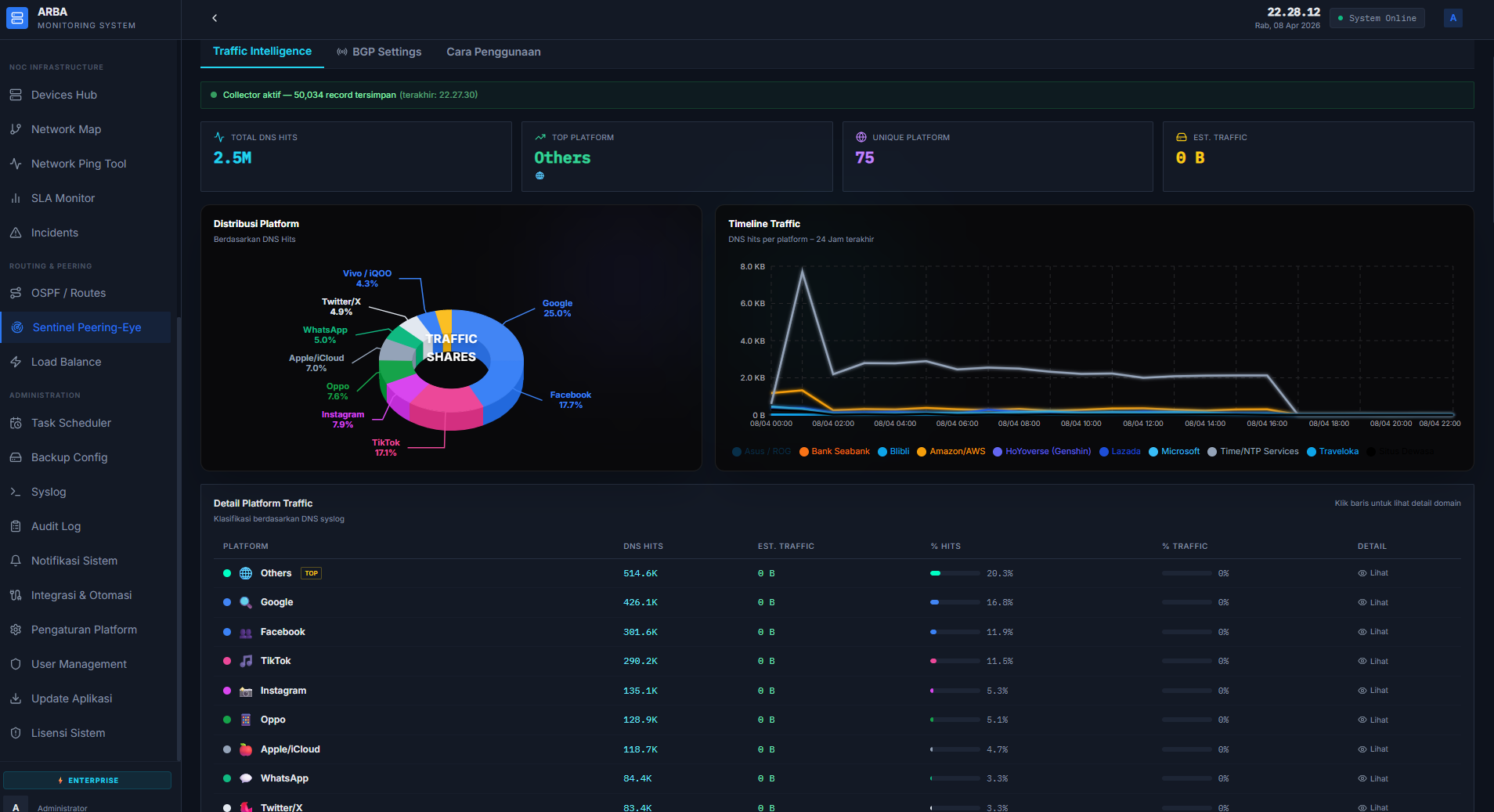This screenshot has height=812, width=1494.
Task: Click the Enterprise license badge
Action: point(88,780)
